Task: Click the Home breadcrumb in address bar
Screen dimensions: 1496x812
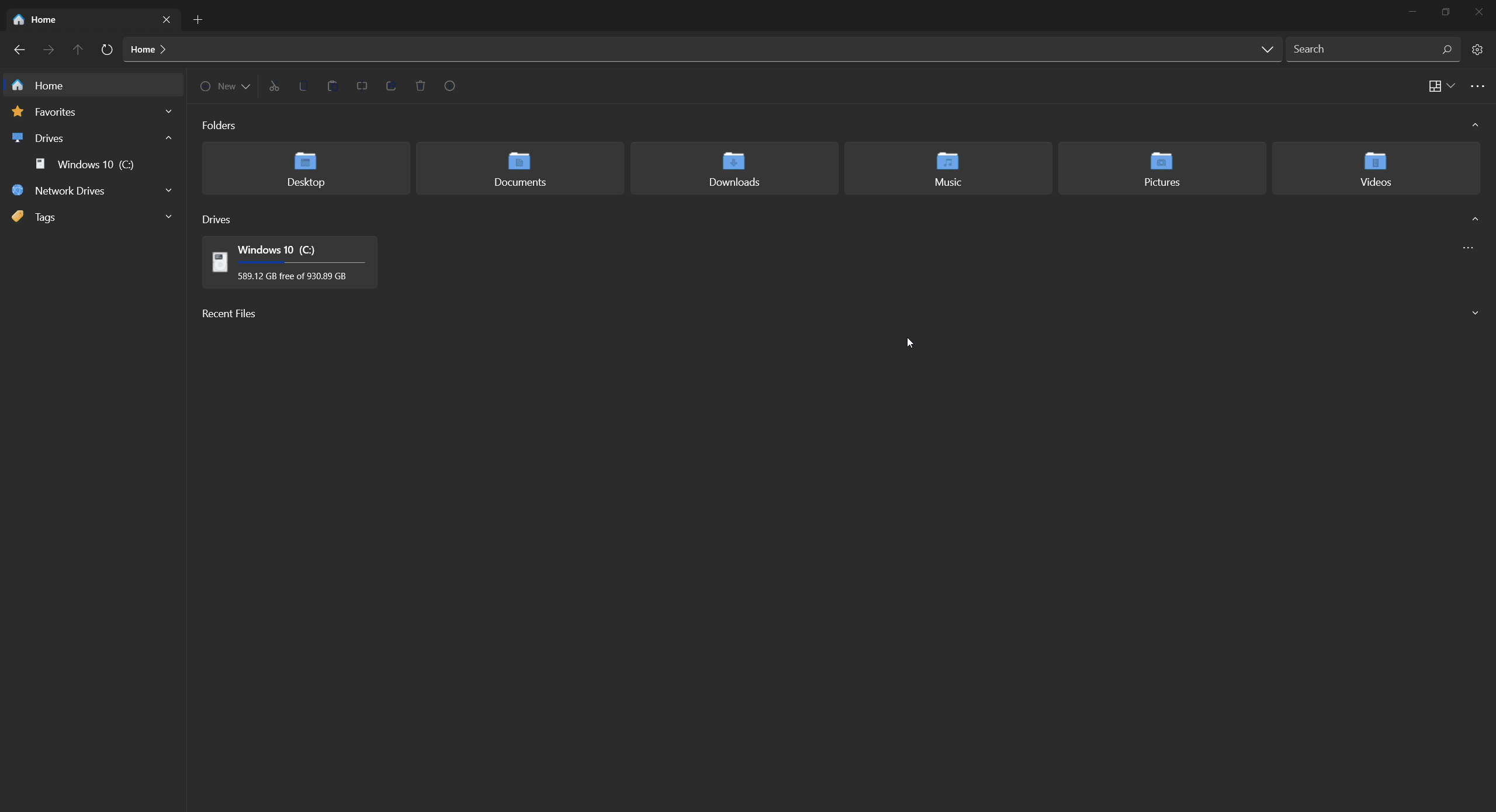Action: [x=143, y=50]
